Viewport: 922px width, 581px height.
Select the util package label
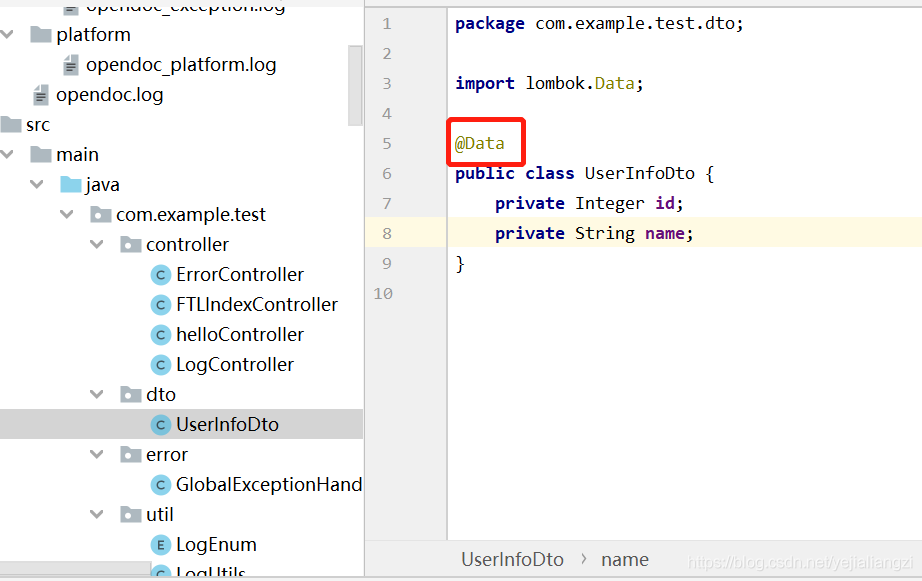tap(160, 515)
